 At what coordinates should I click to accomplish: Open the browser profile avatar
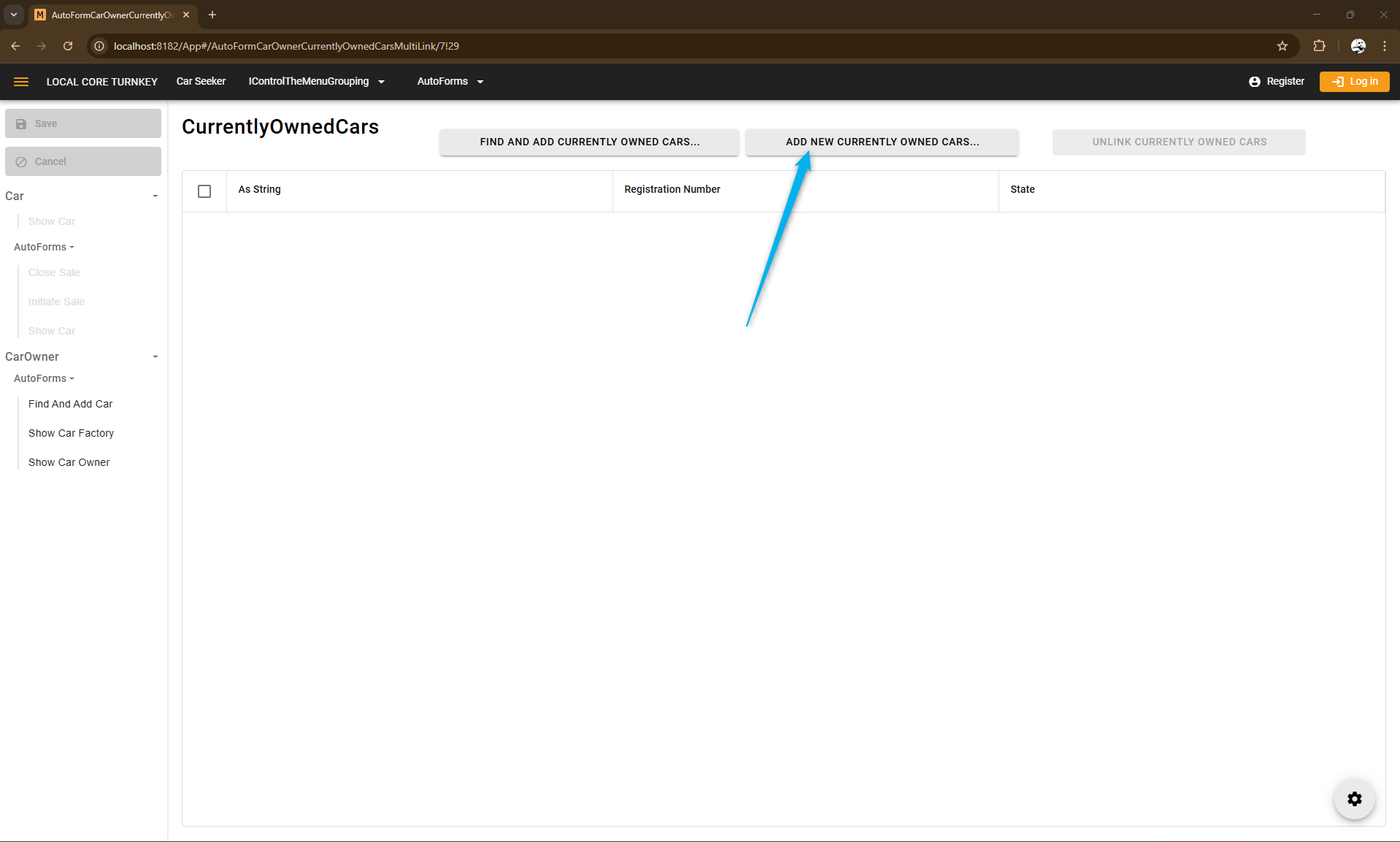pos(1358,46)
